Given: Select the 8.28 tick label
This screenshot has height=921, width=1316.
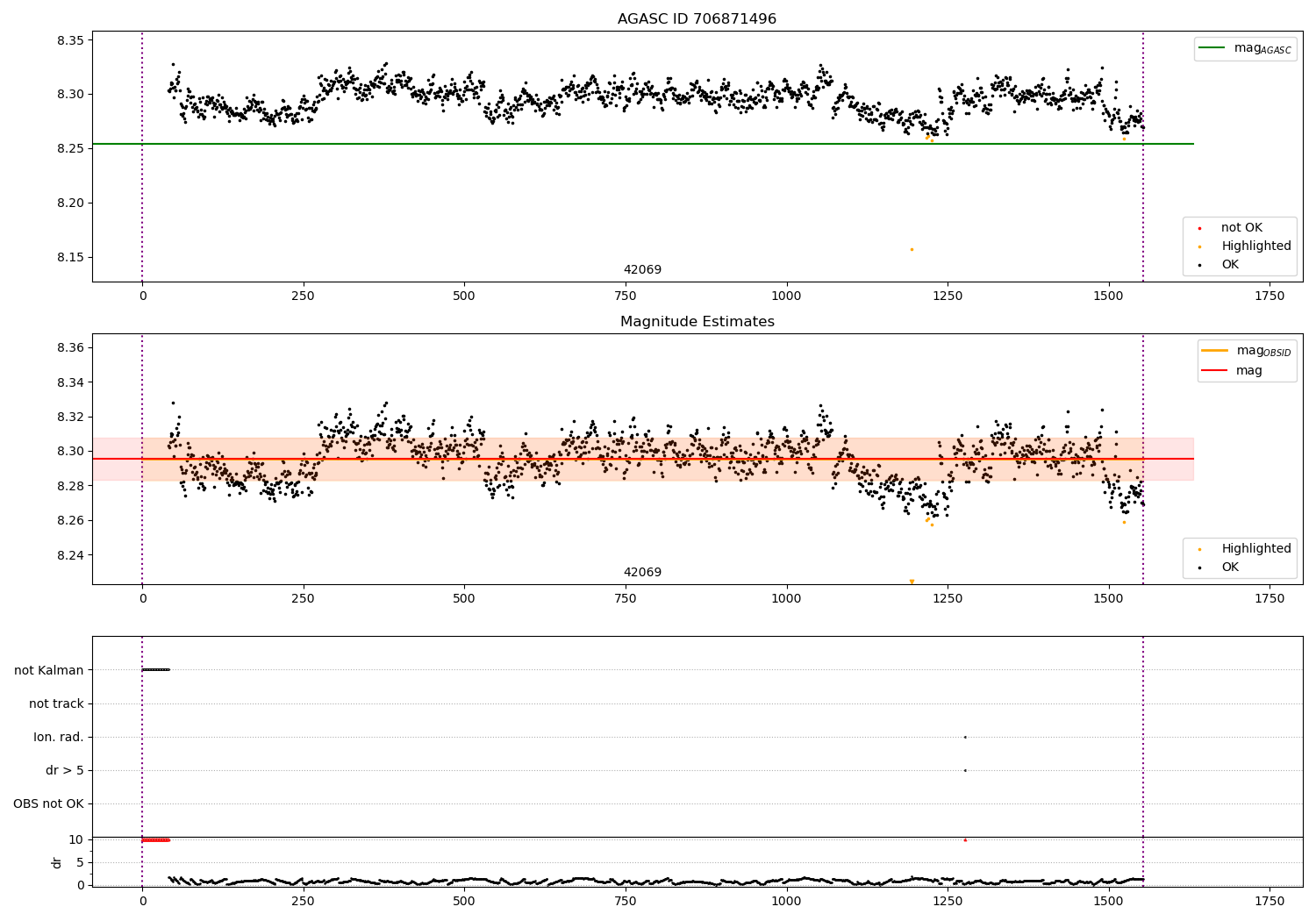Looking at the screenshot, I should pyautogui.click(x=70, y=486).
